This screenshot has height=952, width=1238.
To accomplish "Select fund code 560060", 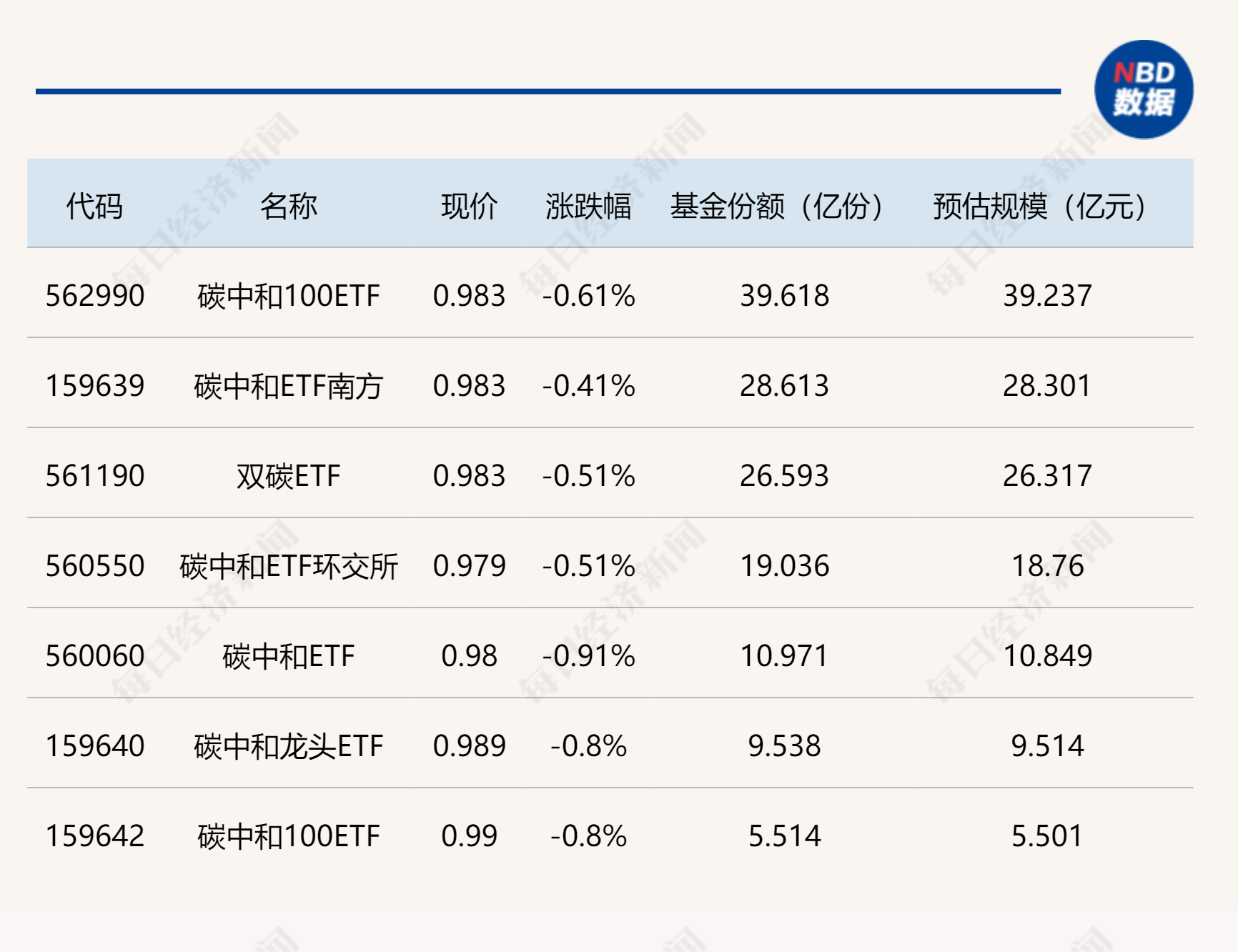I will tap(95, 656).
